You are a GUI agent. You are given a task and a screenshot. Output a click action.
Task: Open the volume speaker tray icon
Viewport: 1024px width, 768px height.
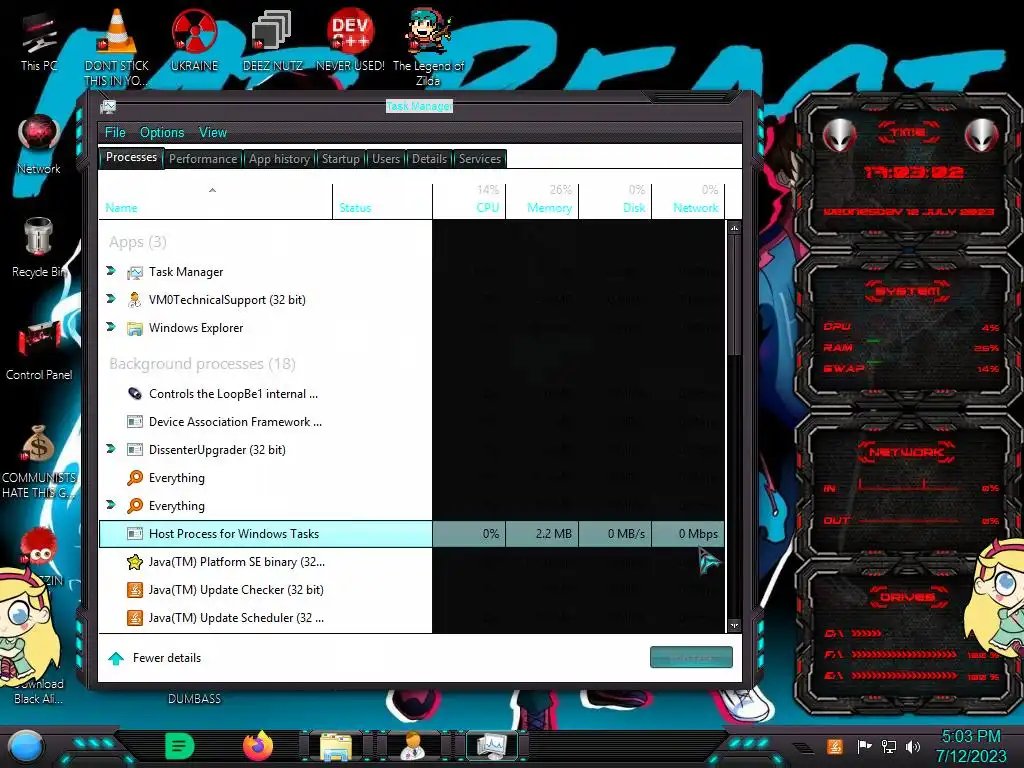pos(913,746)
